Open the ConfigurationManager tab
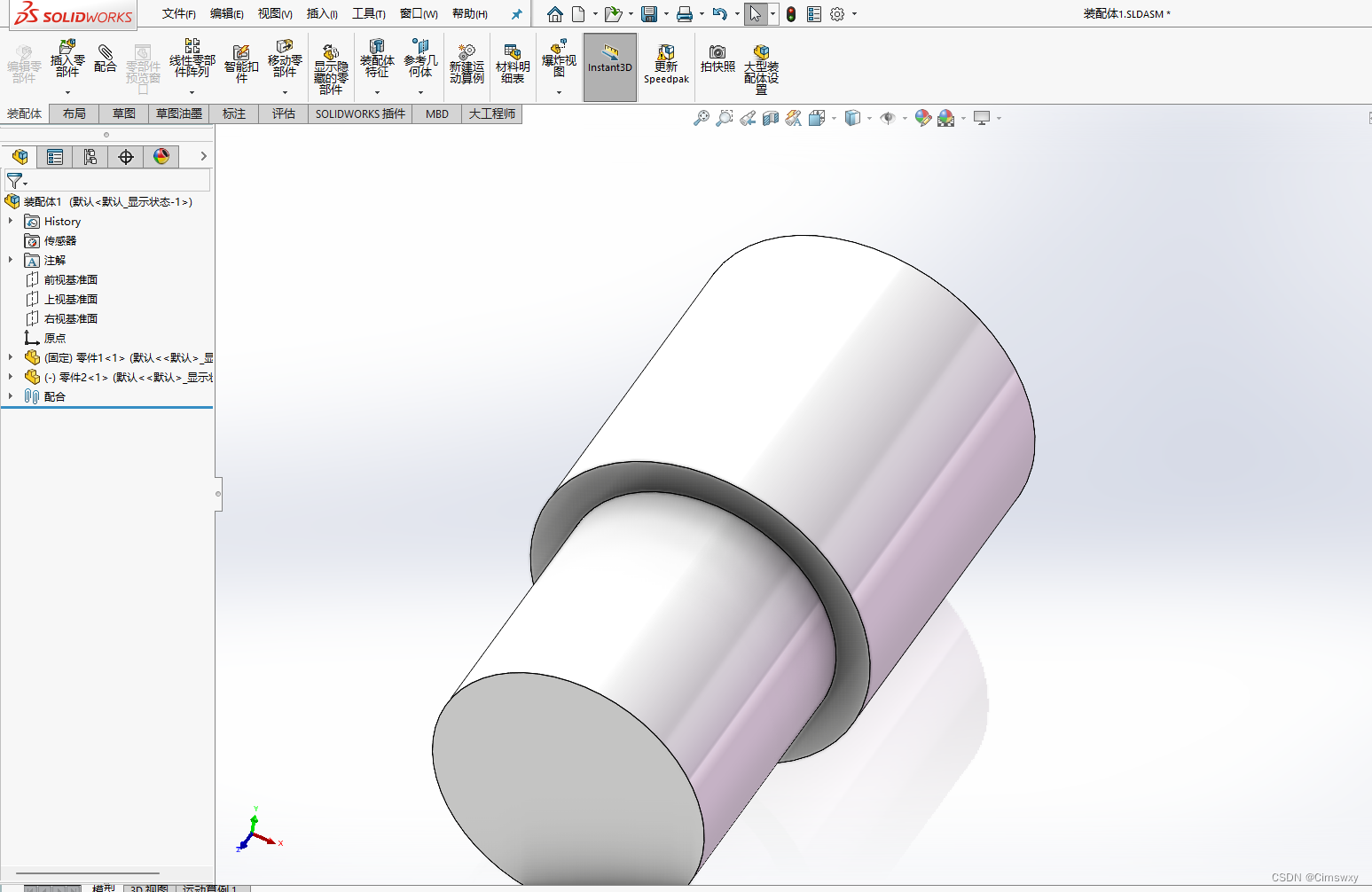This screenshot has height=892, width=1372. point(90,157)
